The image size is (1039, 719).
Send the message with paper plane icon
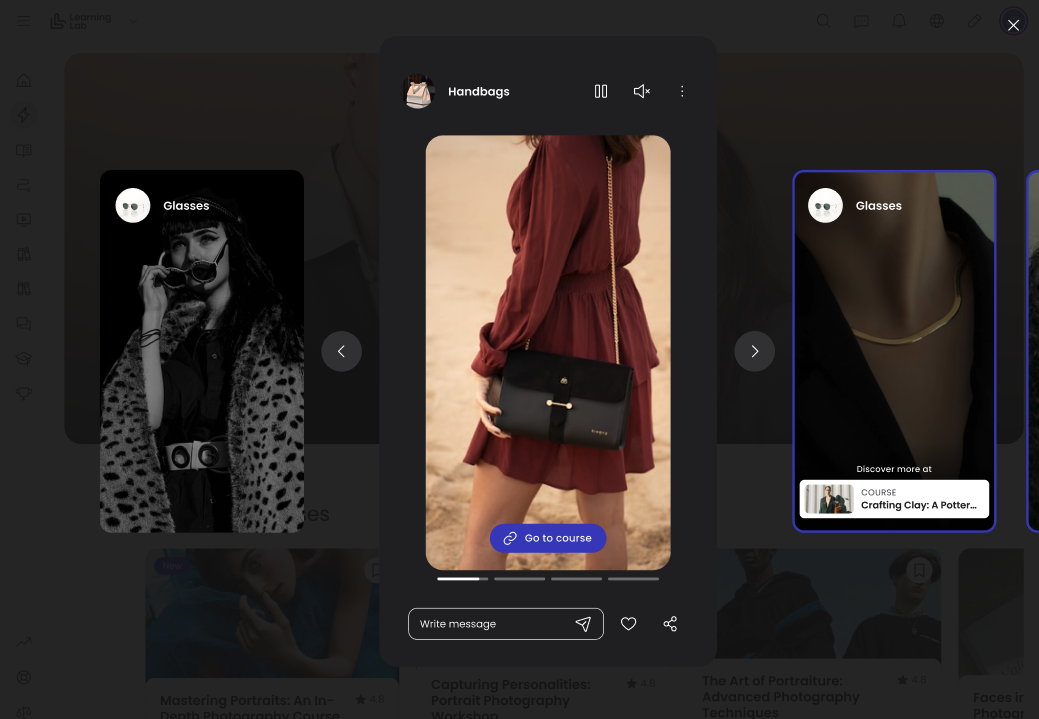pos(583,624)
